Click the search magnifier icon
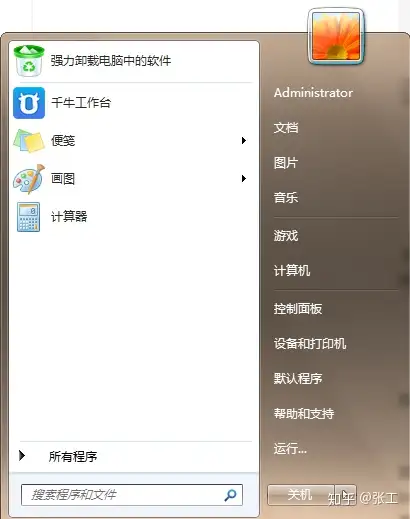 pyautogui.click(x=230, y=495)
